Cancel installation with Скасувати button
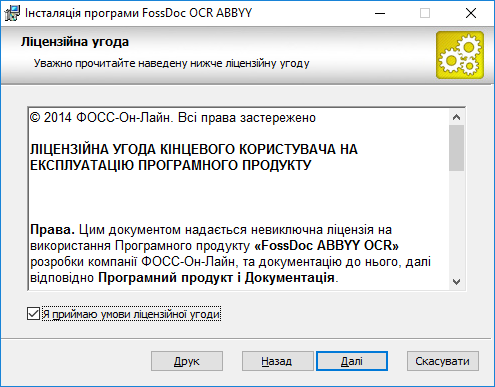This screenshot has width=495, height=387. point(443,361)
